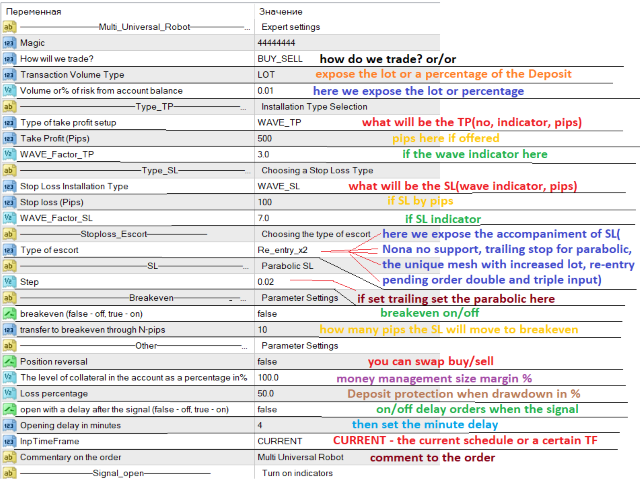640x480 pixels.
Task: Open the Re_entry_x2 escort type dropdown
Action: pos(282,250)
